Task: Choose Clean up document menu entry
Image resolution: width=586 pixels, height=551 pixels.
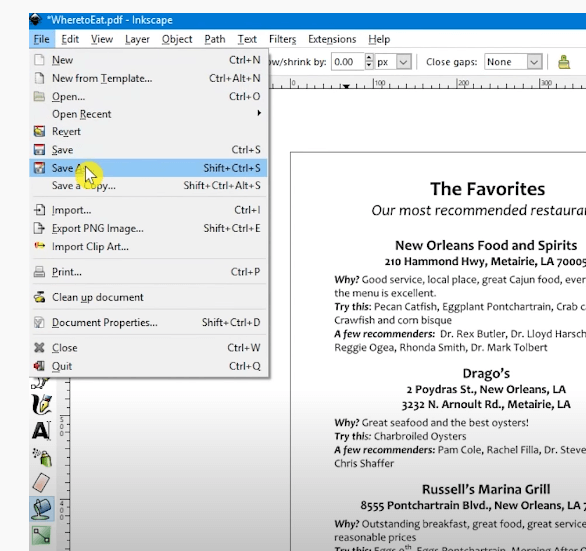Action: click(x=148, y=297)
